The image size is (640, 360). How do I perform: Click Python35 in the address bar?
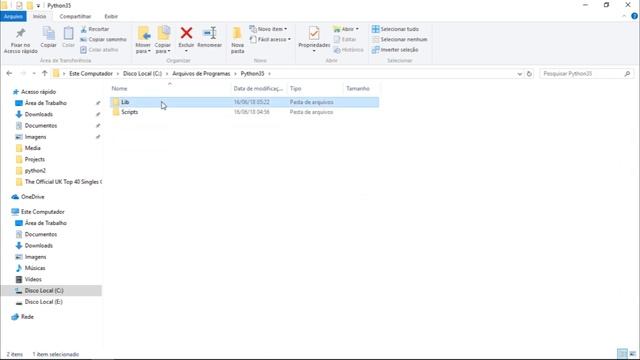[x=252, y=73]
